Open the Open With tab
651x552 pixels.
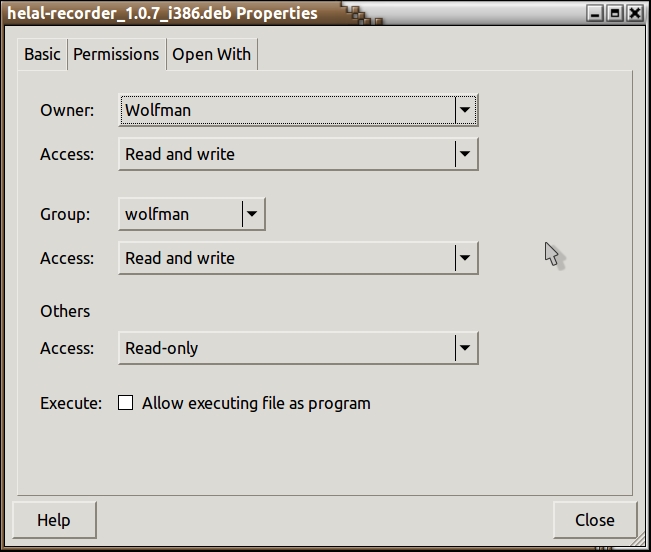(x=211, y=54)
